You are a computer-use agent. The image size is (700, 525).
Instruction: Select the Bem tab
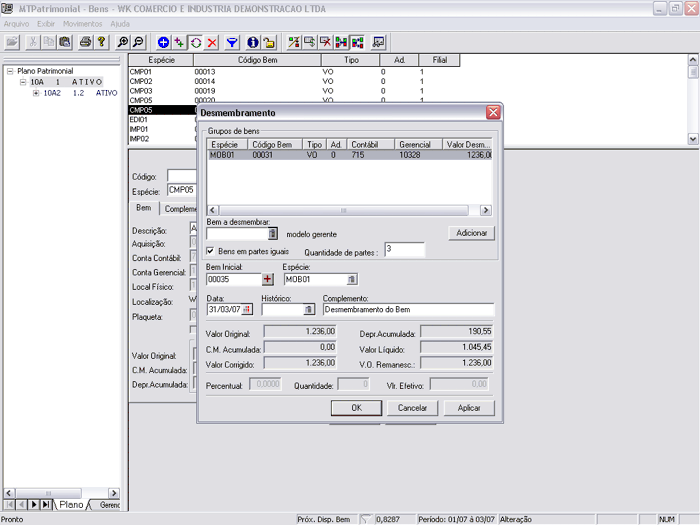(x=144, y=208)
